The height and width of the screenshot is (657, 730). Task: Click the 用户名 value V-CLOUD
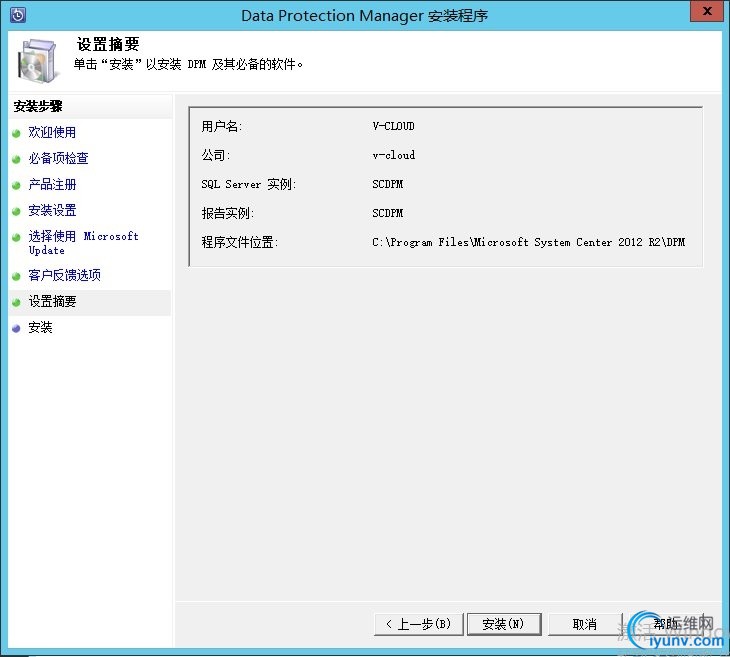393,126
